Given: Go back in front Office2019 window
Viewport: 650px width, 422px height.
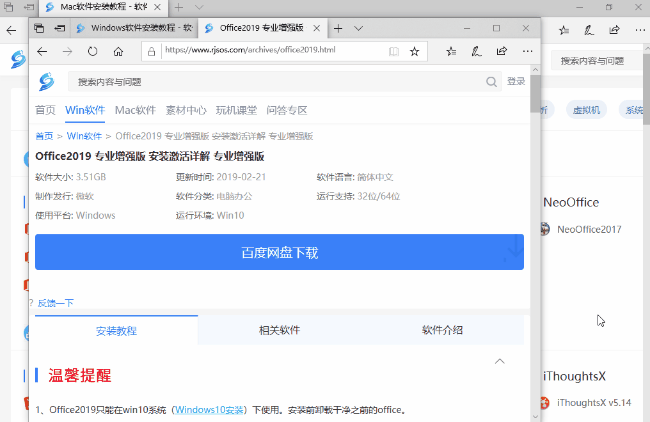Looking at the screenshot, I should pyautogui.click(x=42, y=51).
